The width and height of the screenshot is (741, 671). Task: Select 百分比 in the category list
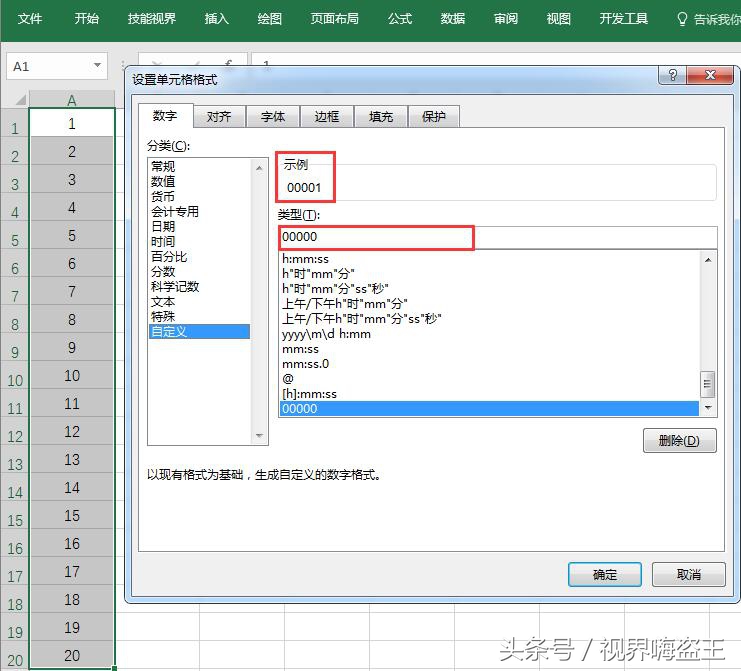click(199, 257)
